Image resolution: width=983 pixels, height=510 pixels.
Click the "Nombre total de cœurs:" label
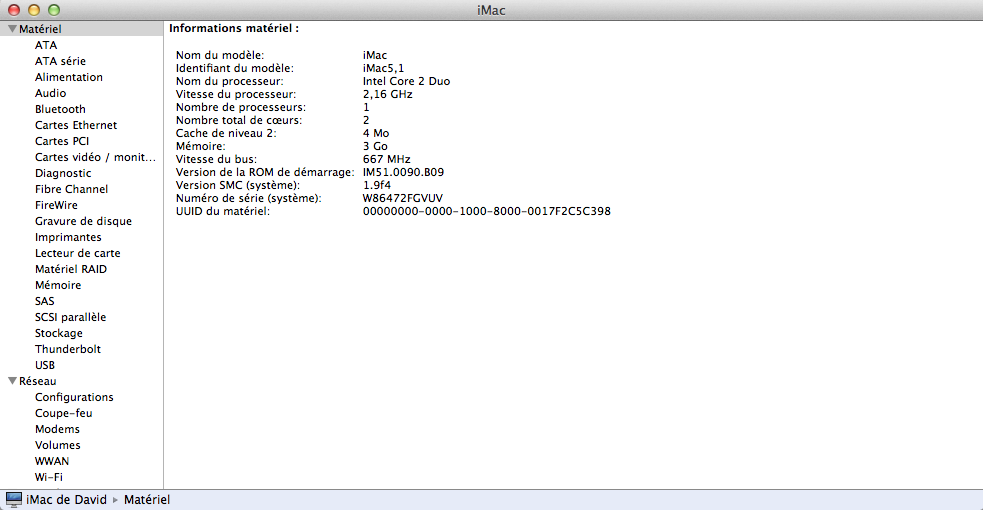pos(239,120)
